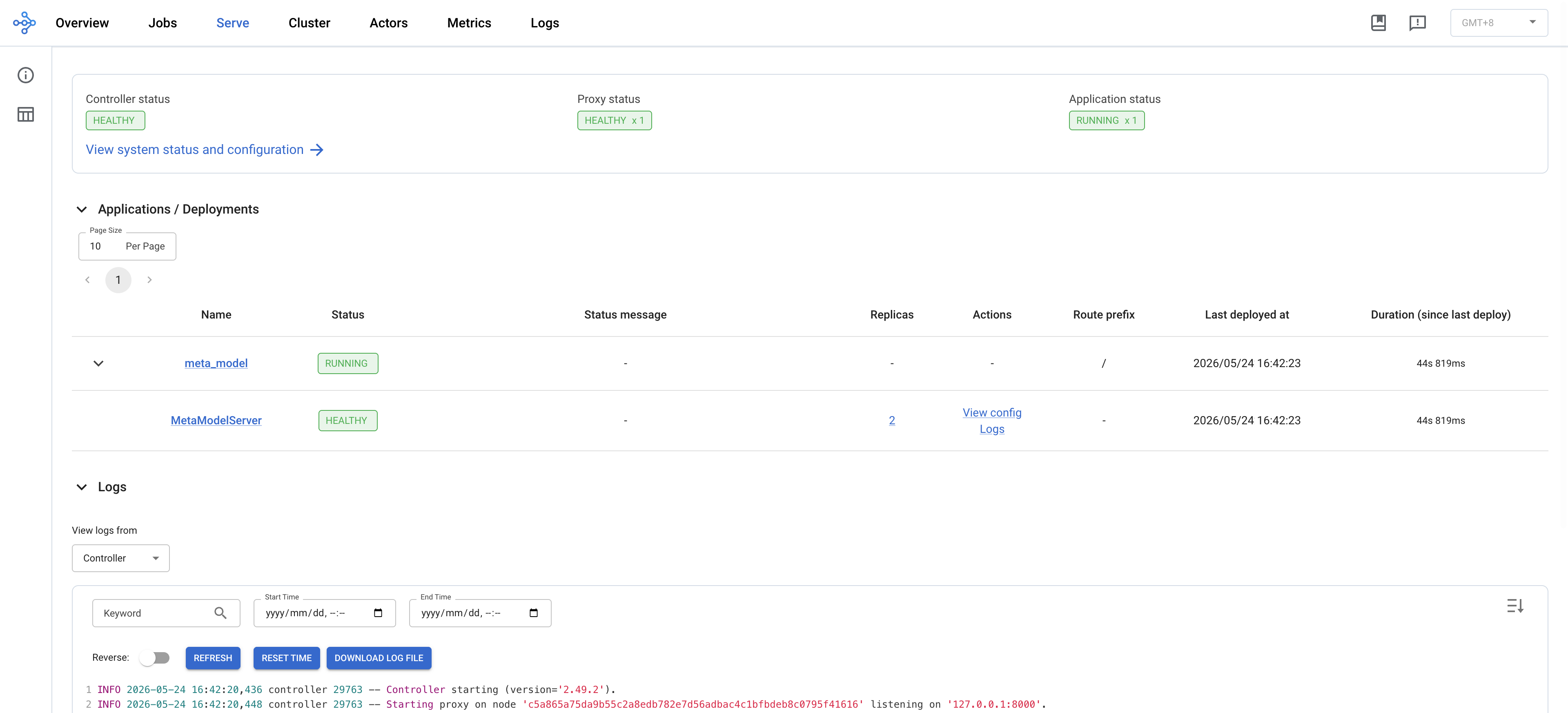This screenshot has width=1568, height=713.
Task: Click the Route prefix column header
Action: click(1104, 315)
